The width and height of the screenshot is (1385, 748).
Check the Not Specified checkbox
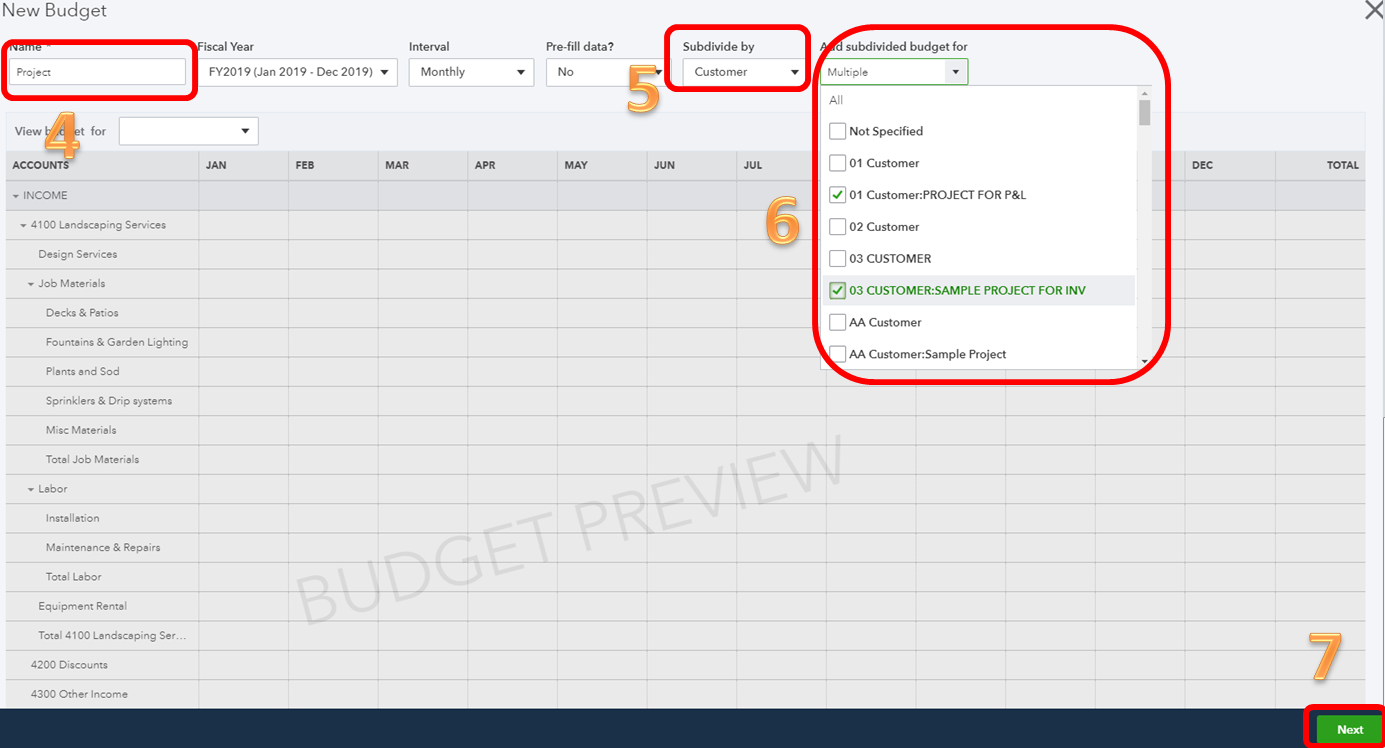tap(837, 131)
